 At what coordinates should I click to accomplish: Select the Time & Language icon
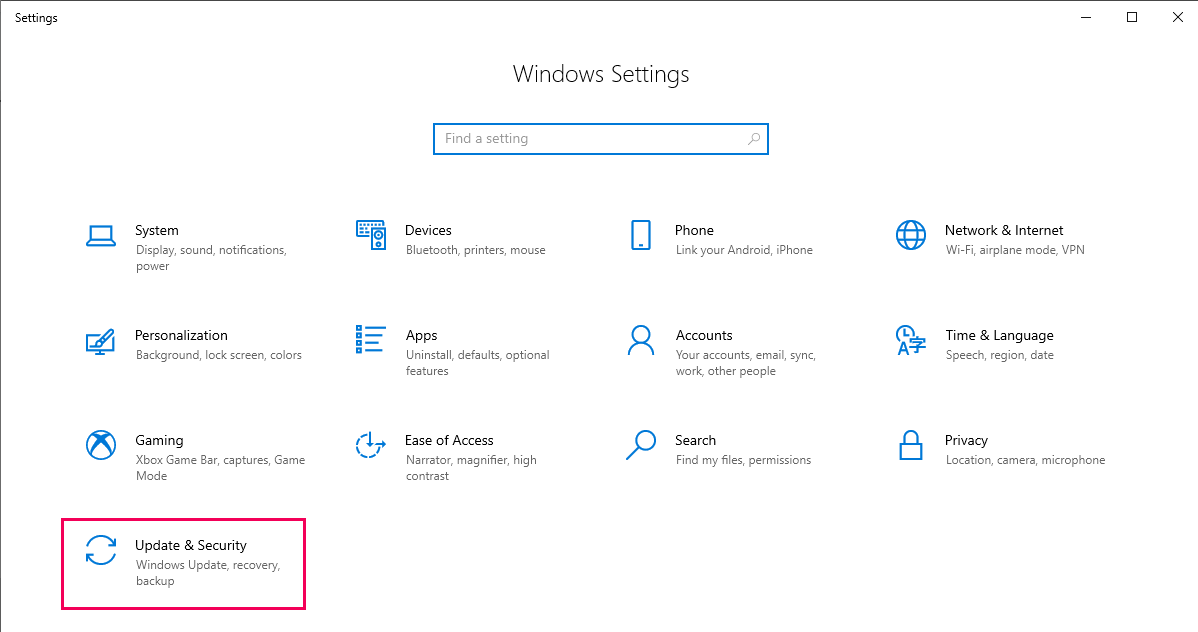pos(911,340)
